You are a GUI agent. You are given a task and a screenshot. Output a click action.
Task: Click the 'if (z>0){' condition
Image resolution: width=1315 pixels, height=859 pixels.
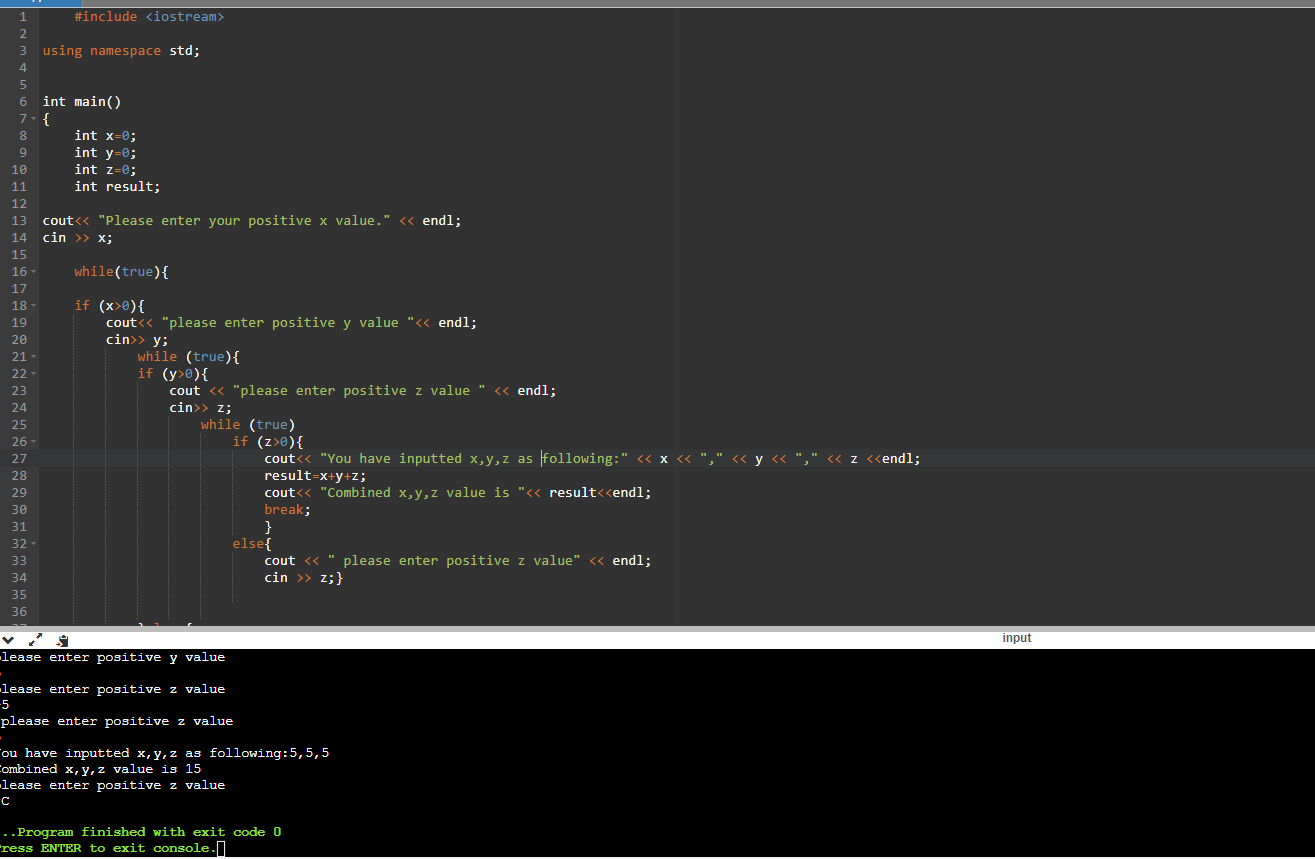click(x=268, y=442)
